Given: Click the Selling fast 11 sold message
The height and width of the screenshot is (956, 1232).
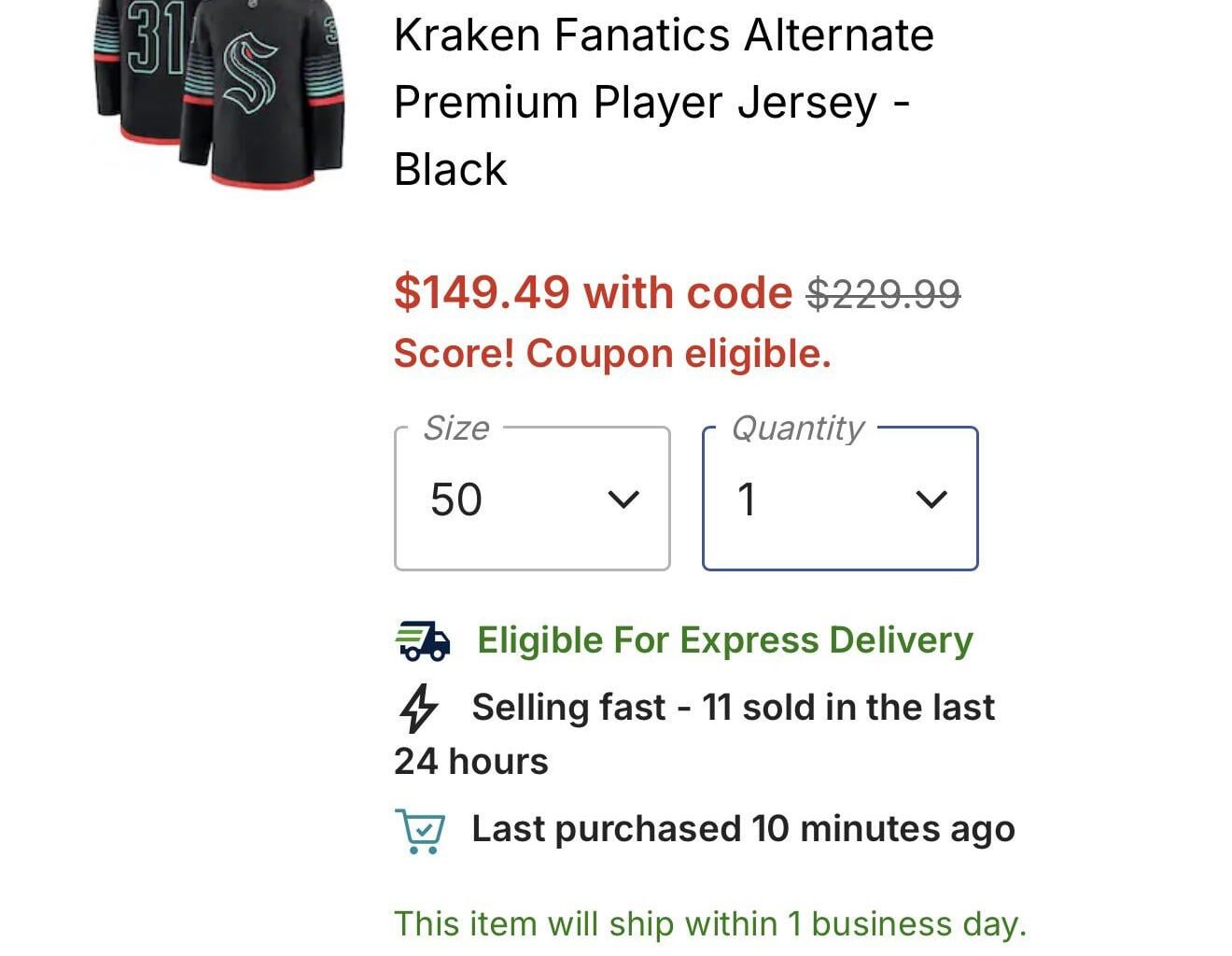Looking at the screenshot, I should (x=732, y=708).
